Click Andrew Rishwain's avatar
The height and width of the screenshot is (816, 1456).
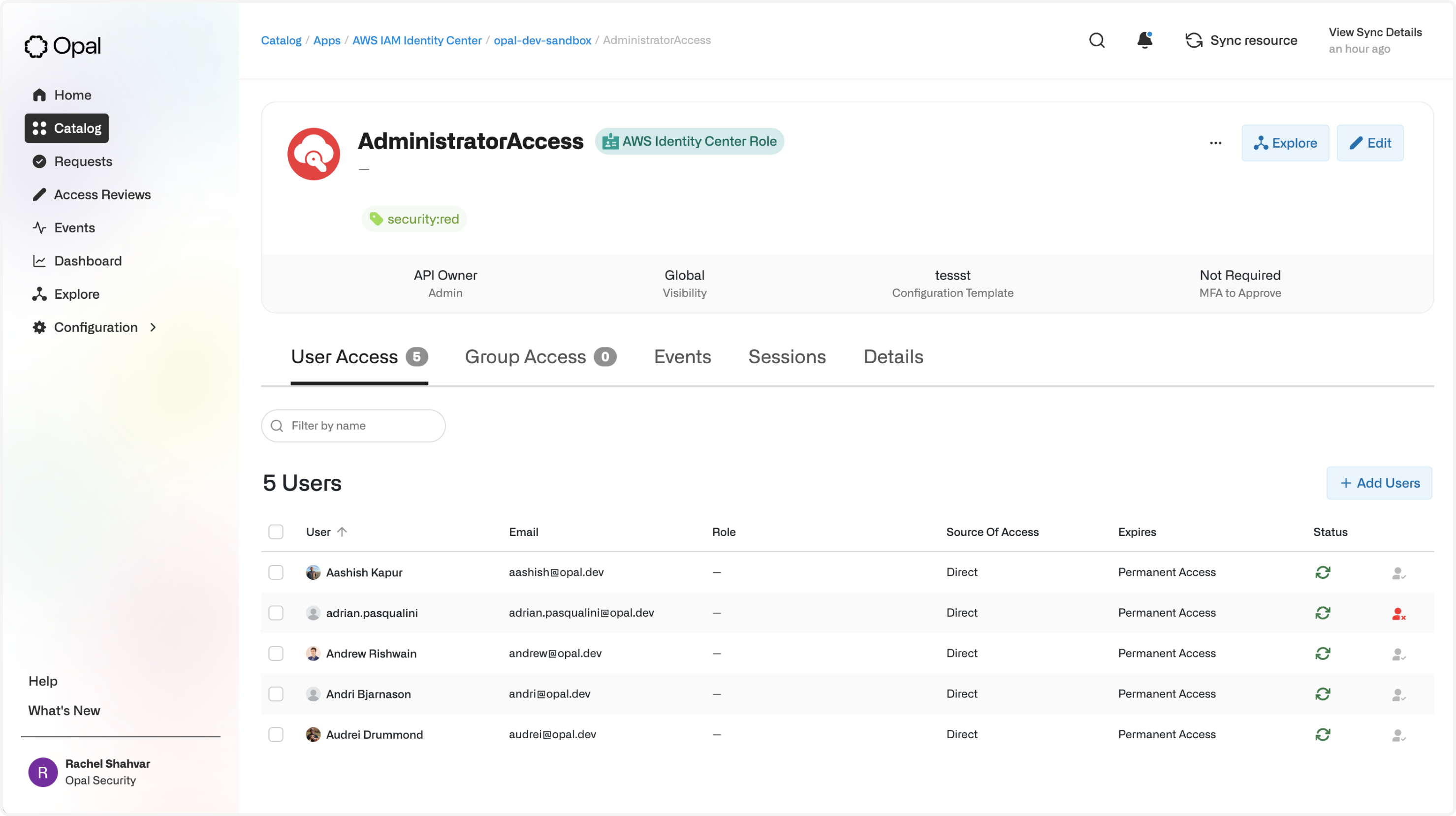pyautogui.click(x=313, y=653)
